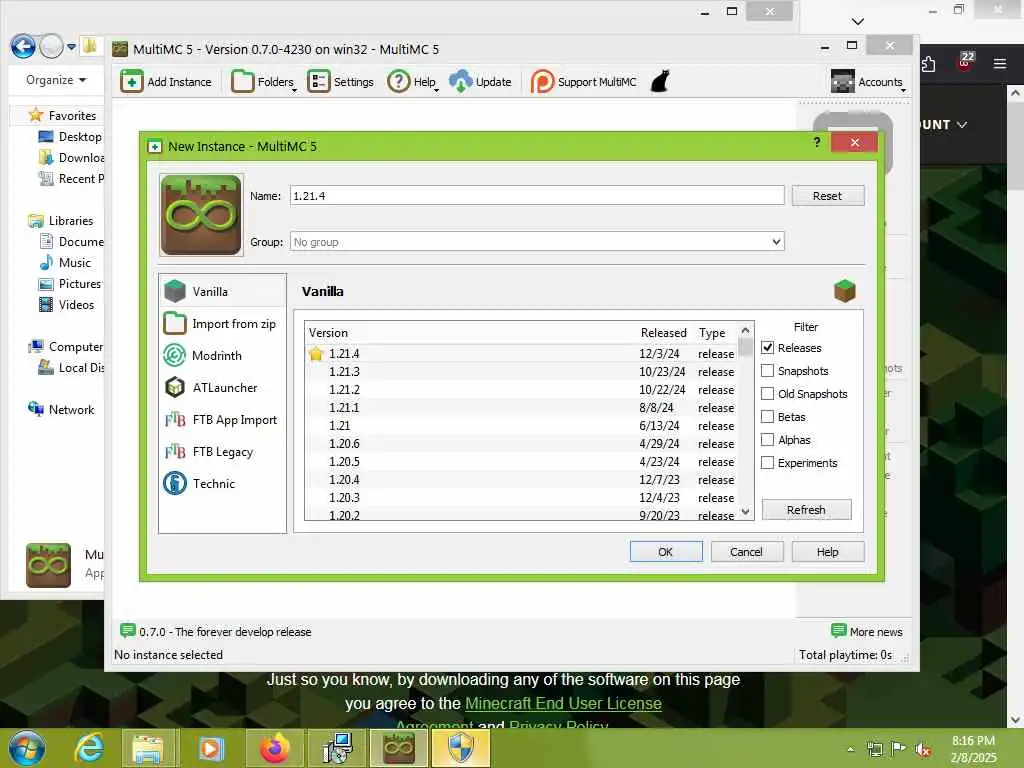Viewport: 1024px width, 768px height.
Task: Select Vanilla source in sidebar
Action: pos(222,291)
